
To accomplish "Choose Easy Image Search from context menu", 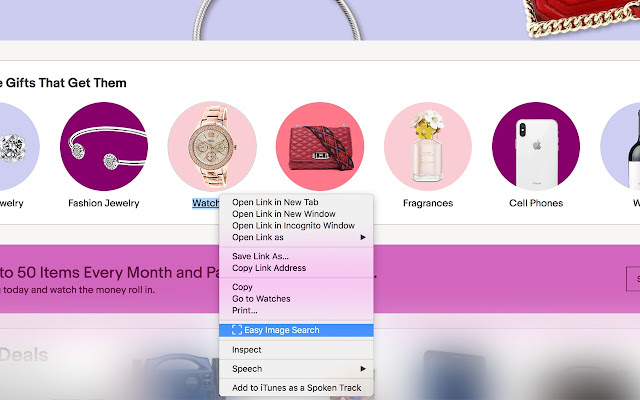I will (x=296, y=330).
